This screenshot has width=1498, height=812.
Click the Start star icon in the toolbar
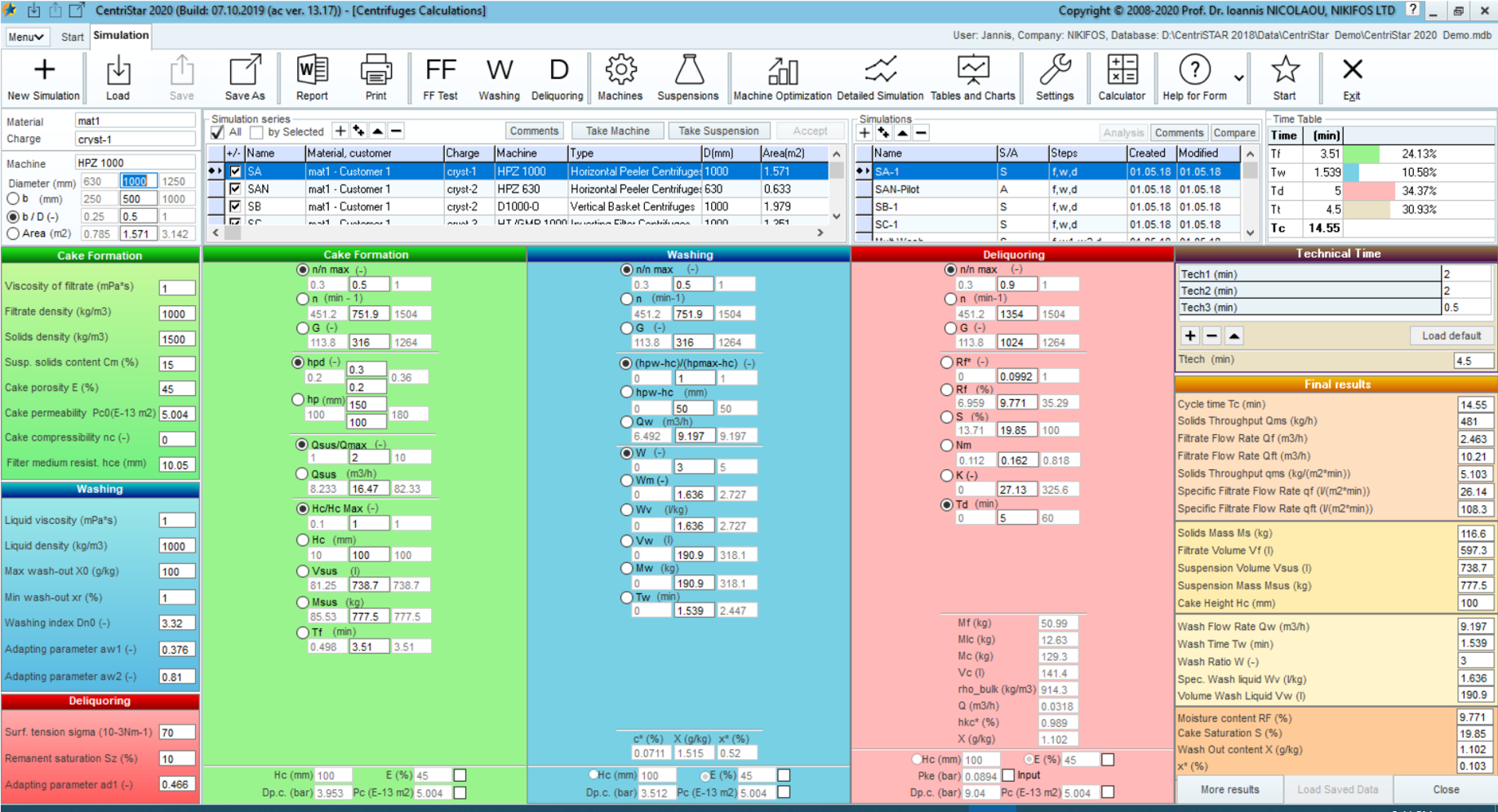coord(1285,79)
